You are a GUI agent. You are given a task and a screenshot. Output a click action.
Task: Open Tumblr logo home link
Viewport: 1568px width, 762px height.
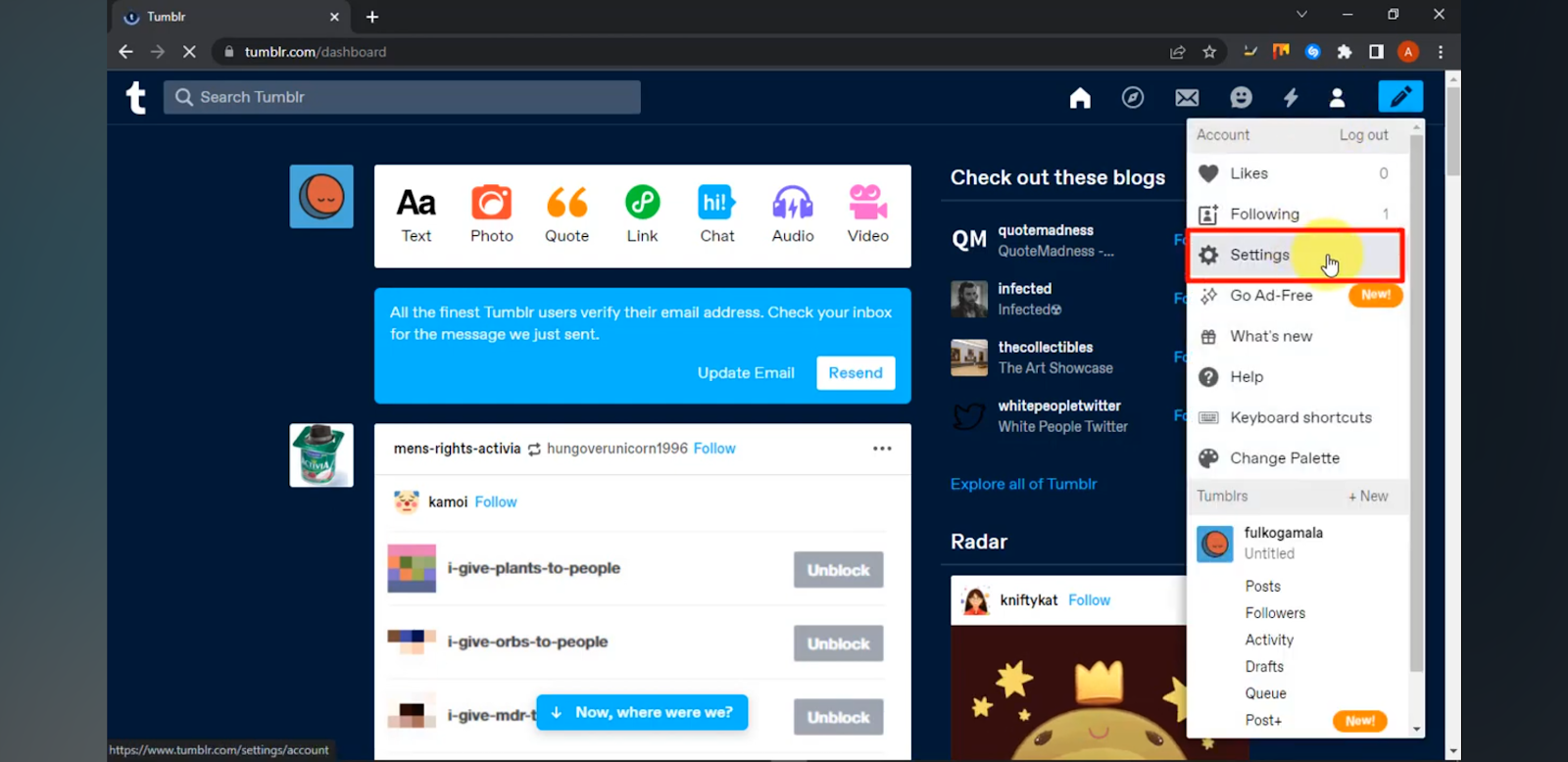click(x=136, y=97)
